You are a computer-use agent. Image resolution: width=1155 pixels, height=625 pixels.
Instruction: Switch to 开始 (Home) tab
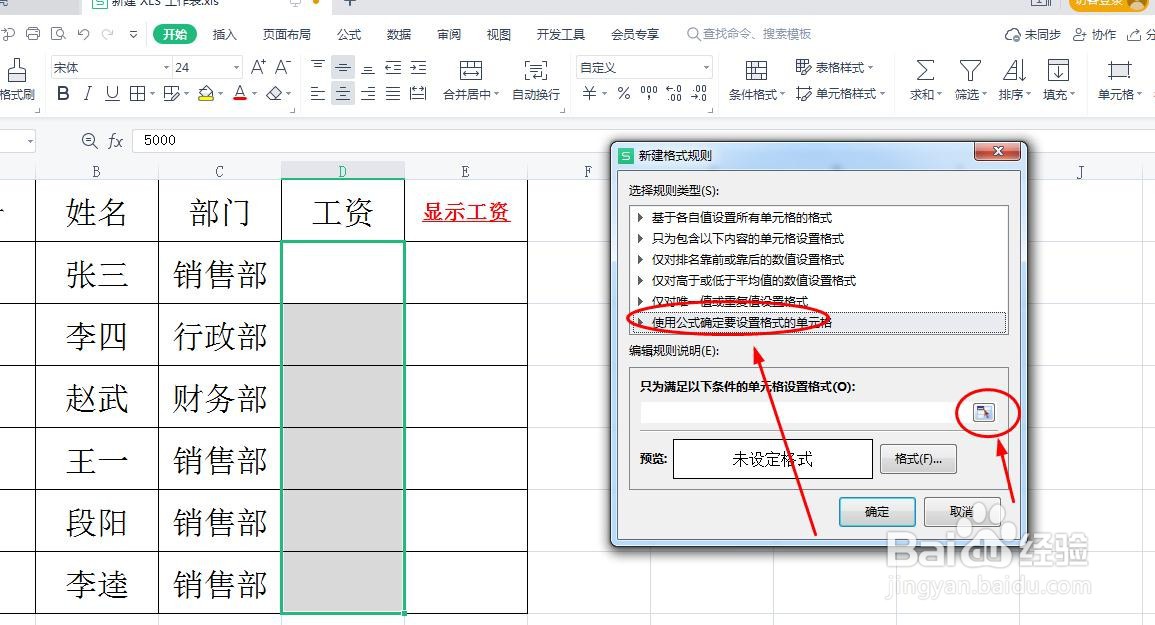point(175,34)
